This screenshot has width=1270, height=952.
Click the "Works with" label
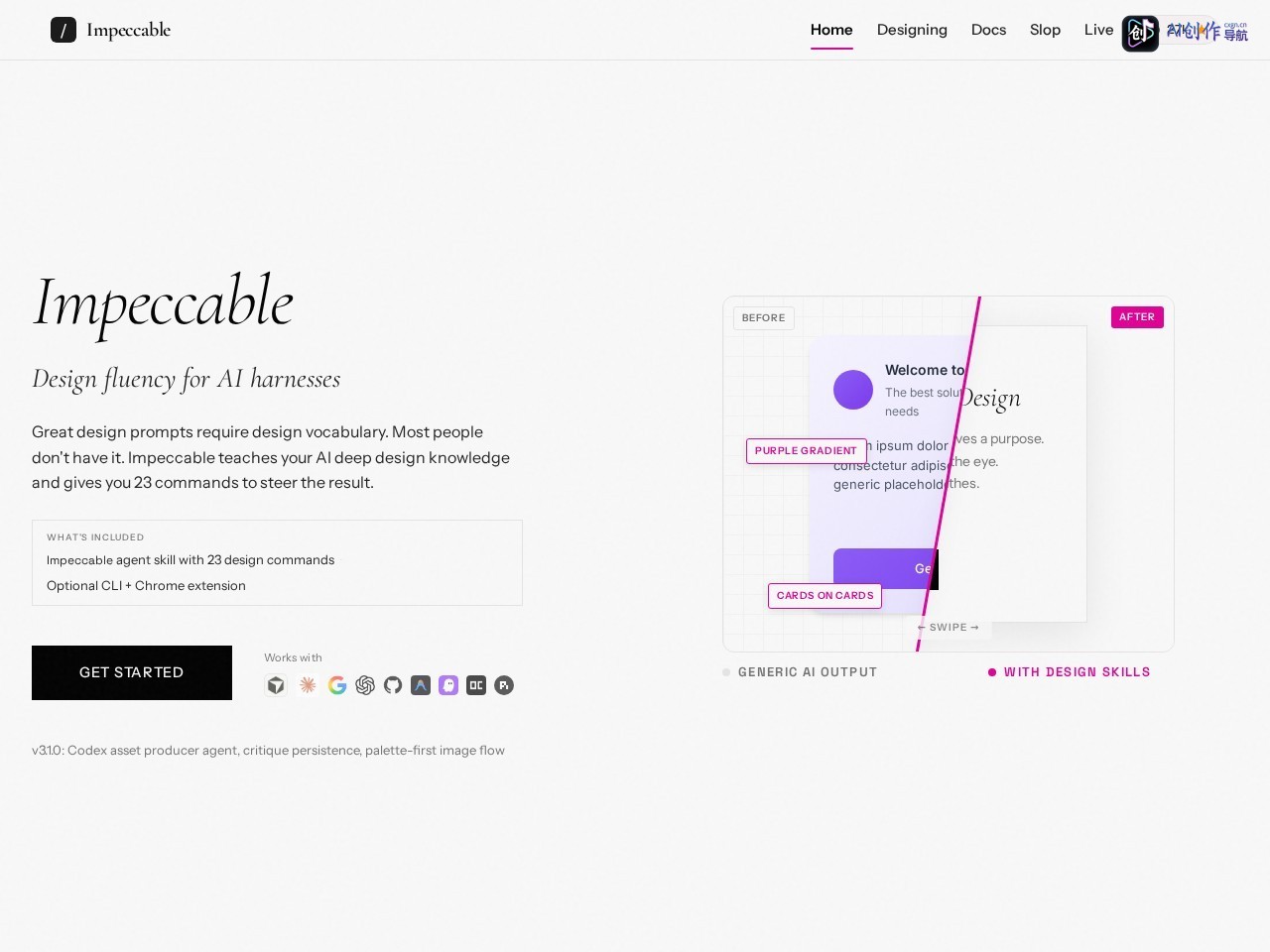(x=293, y=657)
